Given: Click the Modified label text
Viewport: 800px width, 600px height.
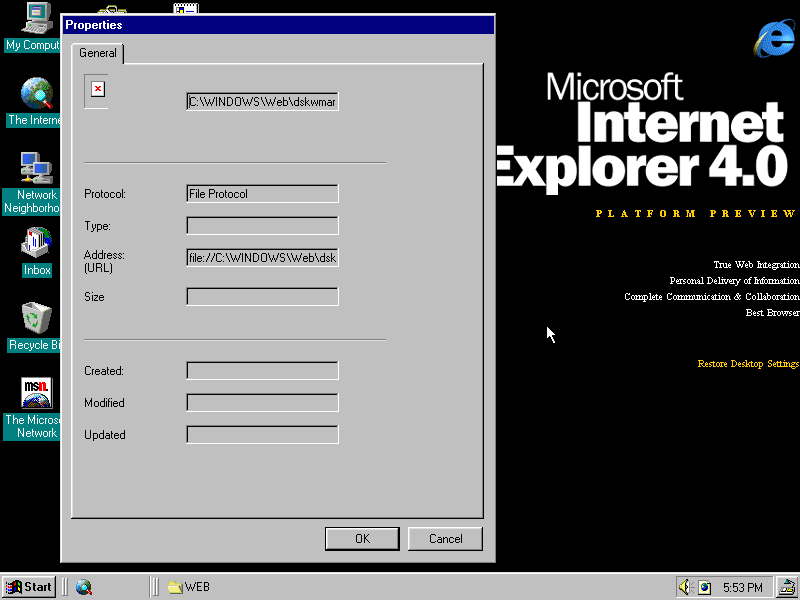Looking at the screenshot, I should tap(104, 403).
